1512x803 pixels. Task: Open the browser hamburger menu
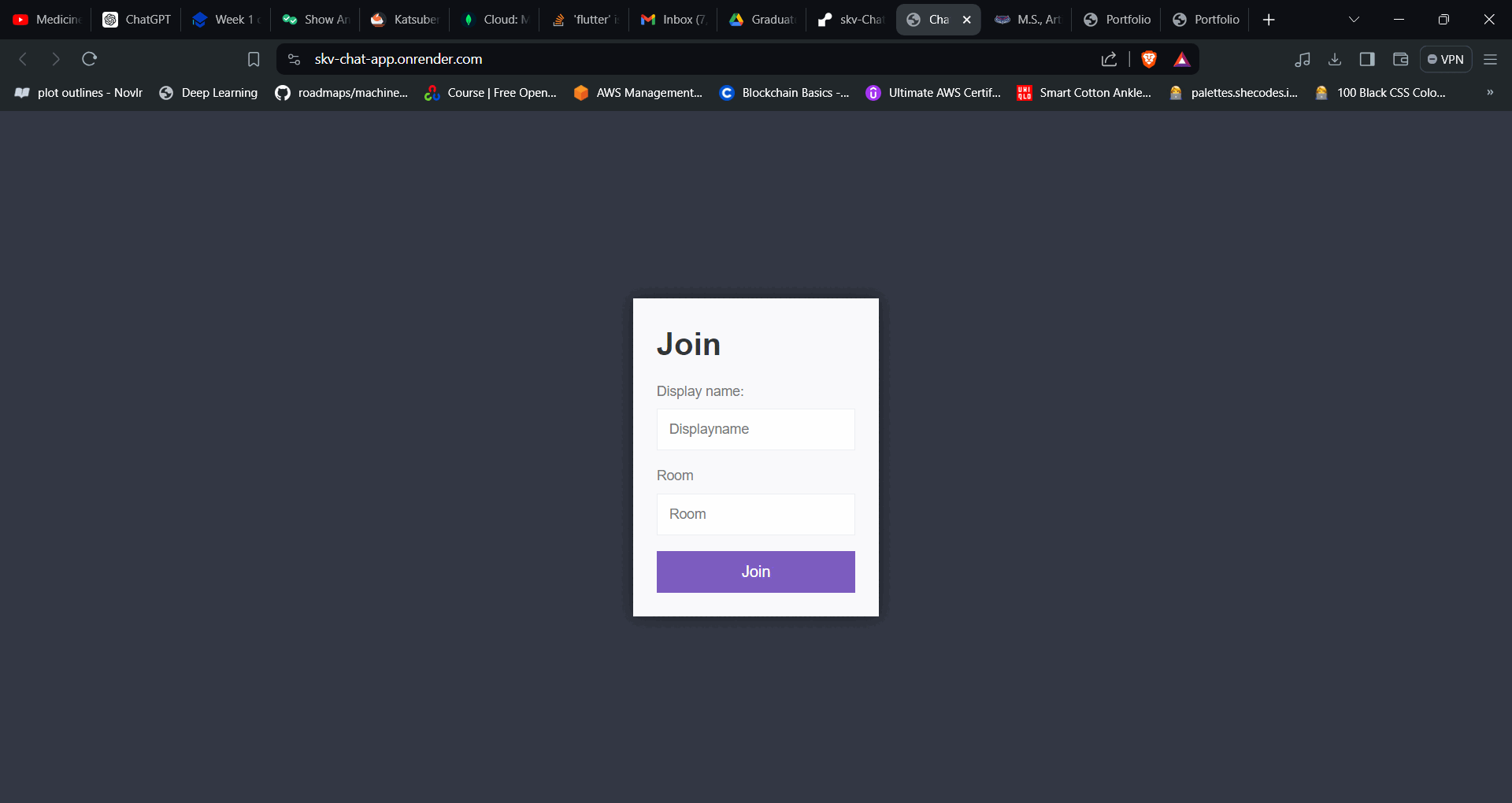[x=1490, y=59]
